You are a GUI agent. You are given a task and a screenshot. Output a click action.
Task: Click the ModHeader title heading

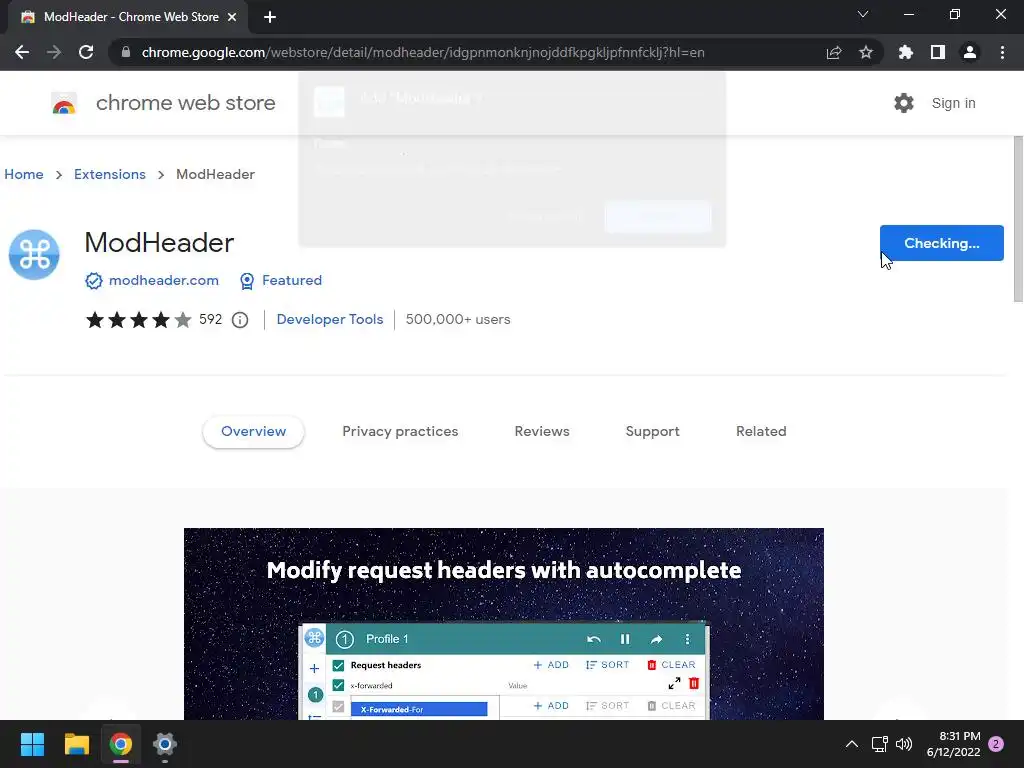(159, 243)
